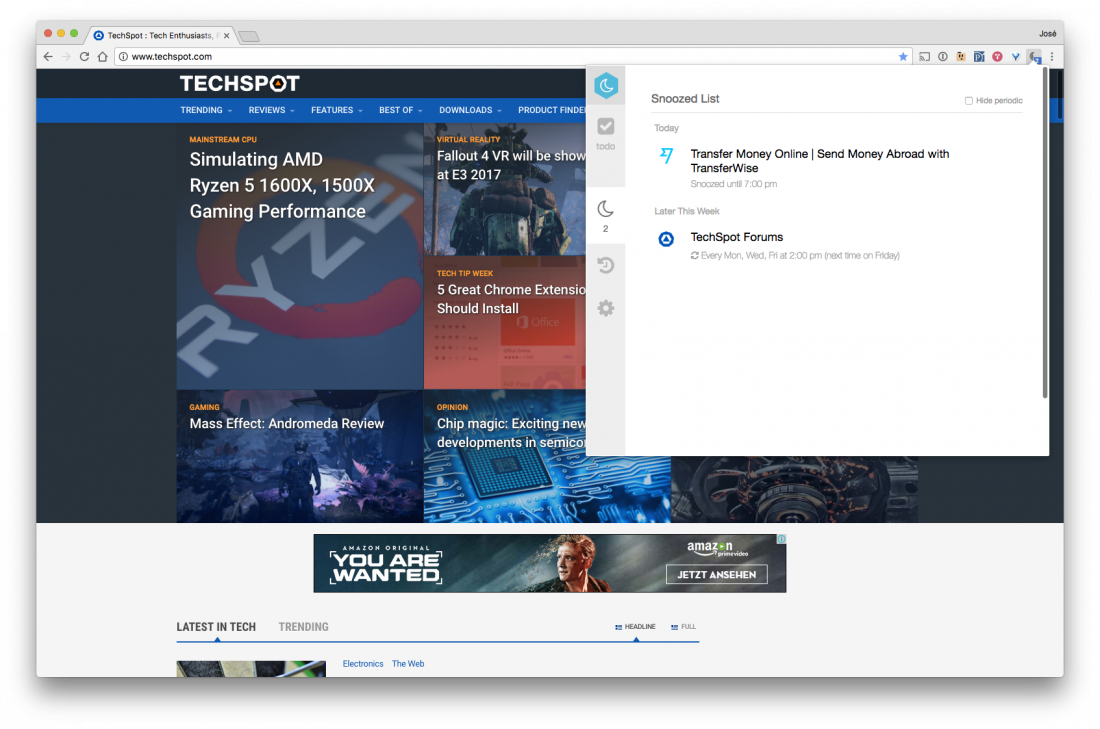The width and height of the screenshot is (1100, 729).
Task: Click the browser home button
Action: coord(102,57)
